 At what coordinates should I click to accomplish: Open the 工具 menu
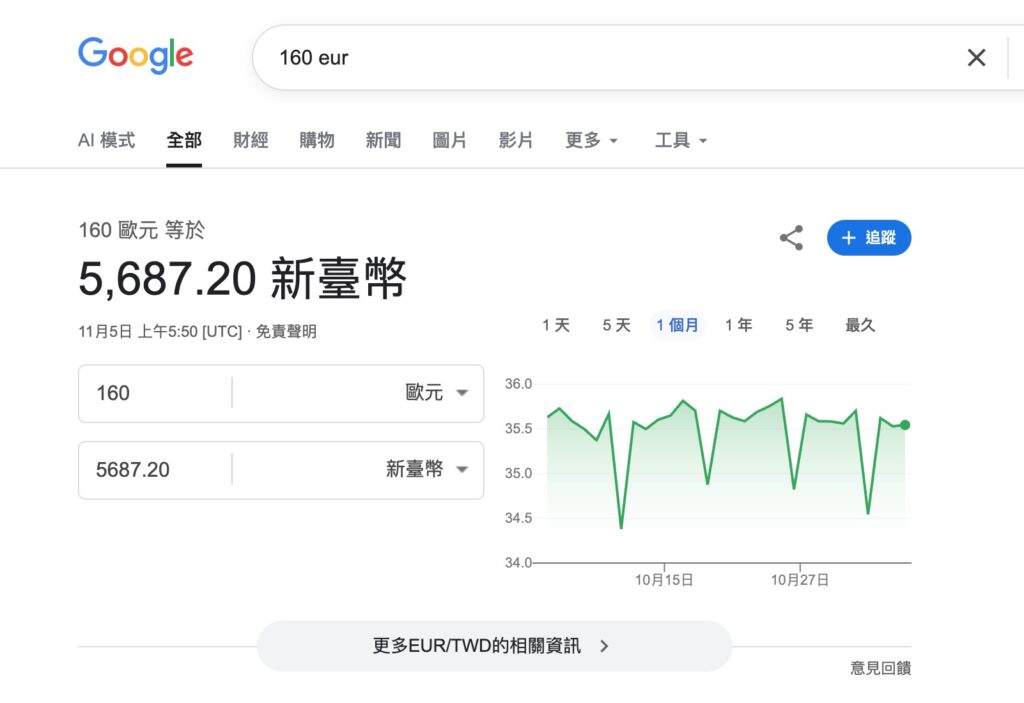pos(681,140)
